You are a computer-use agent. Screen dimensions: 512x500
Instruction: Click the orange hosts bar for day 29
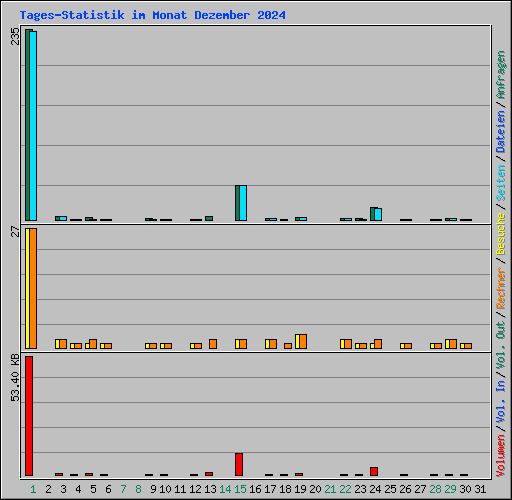coord(453,344)
